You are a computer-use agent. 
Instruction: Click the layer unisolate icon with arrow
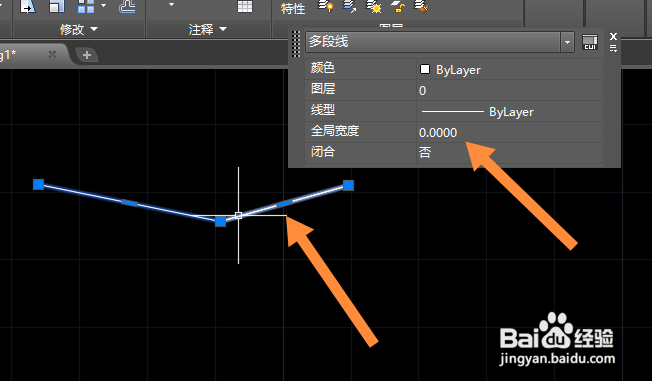349,6
